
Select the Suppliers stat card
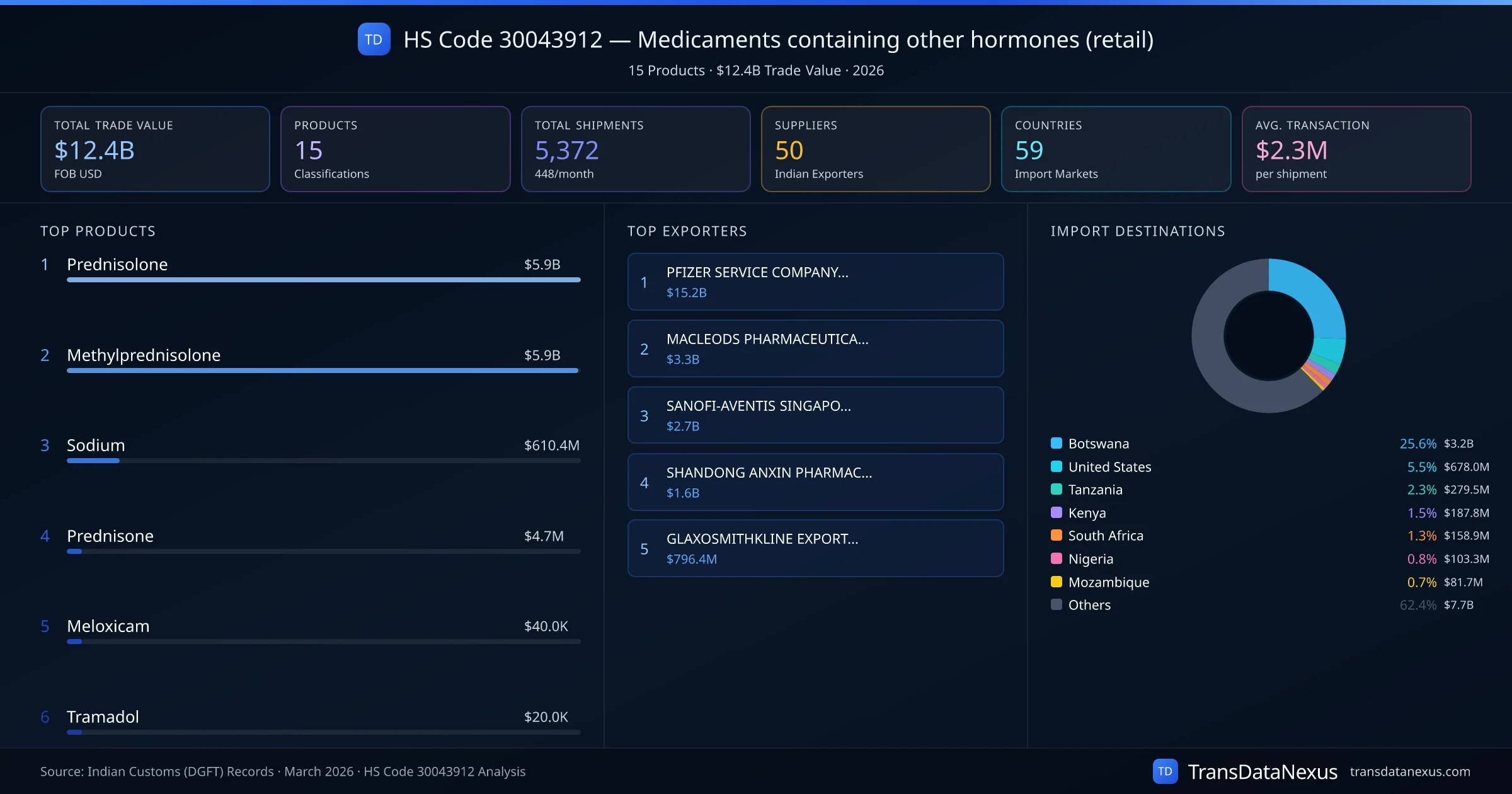875,149
